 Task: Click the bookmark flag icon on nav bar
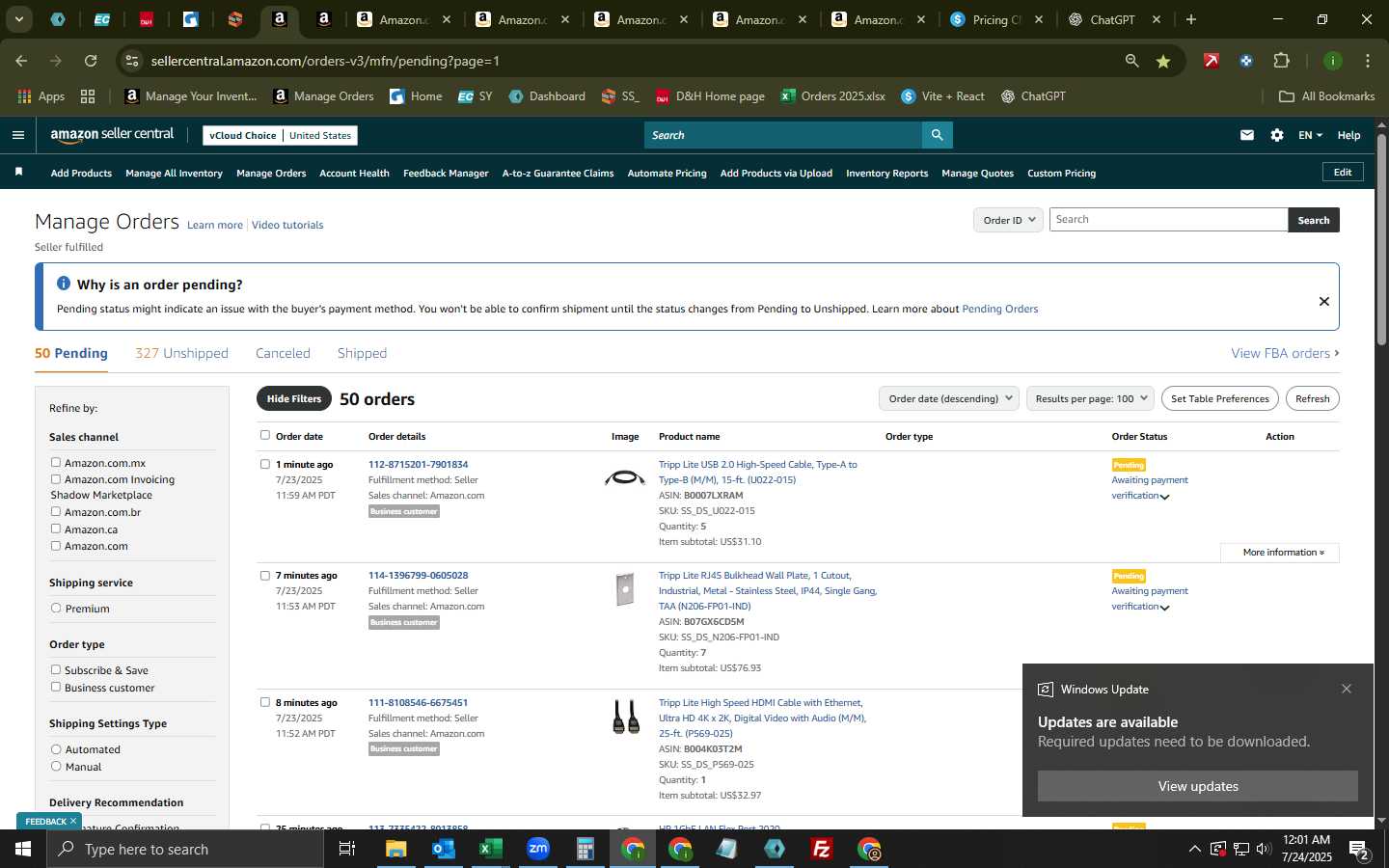pos(18,172)
